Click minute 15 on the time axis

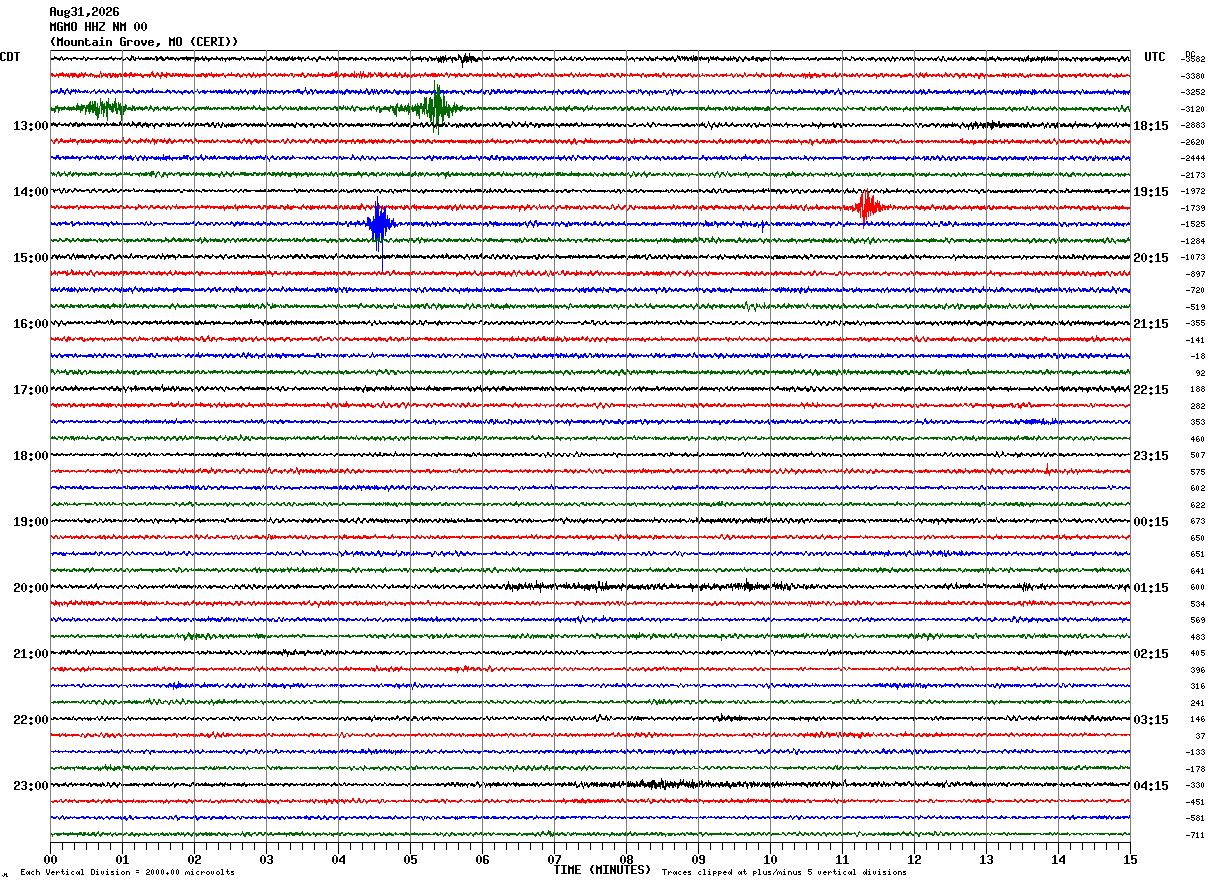pos(1130,859)
